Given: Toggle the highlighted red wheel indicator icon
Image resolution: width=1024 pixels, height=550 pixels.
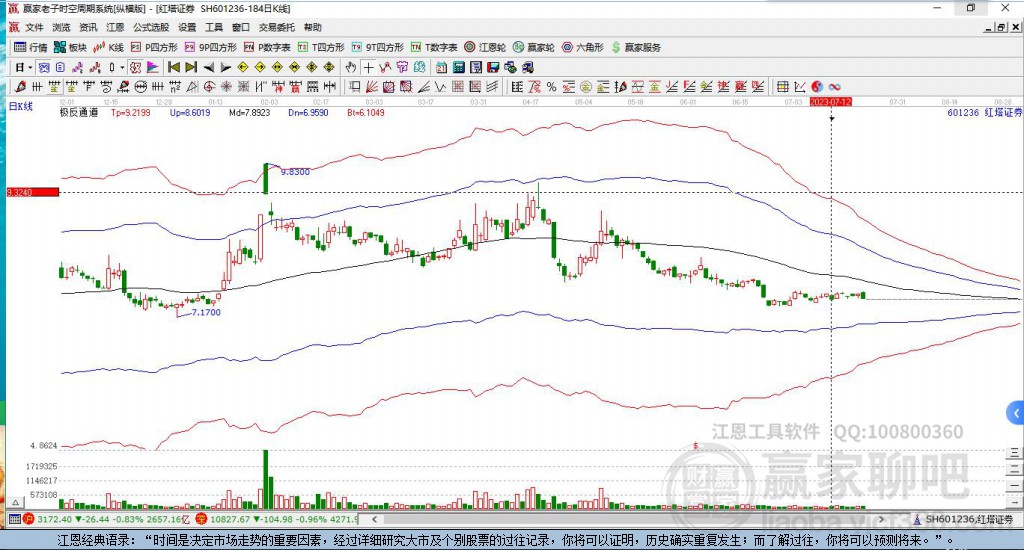Looking at the screenshot, I should point(135,67).
